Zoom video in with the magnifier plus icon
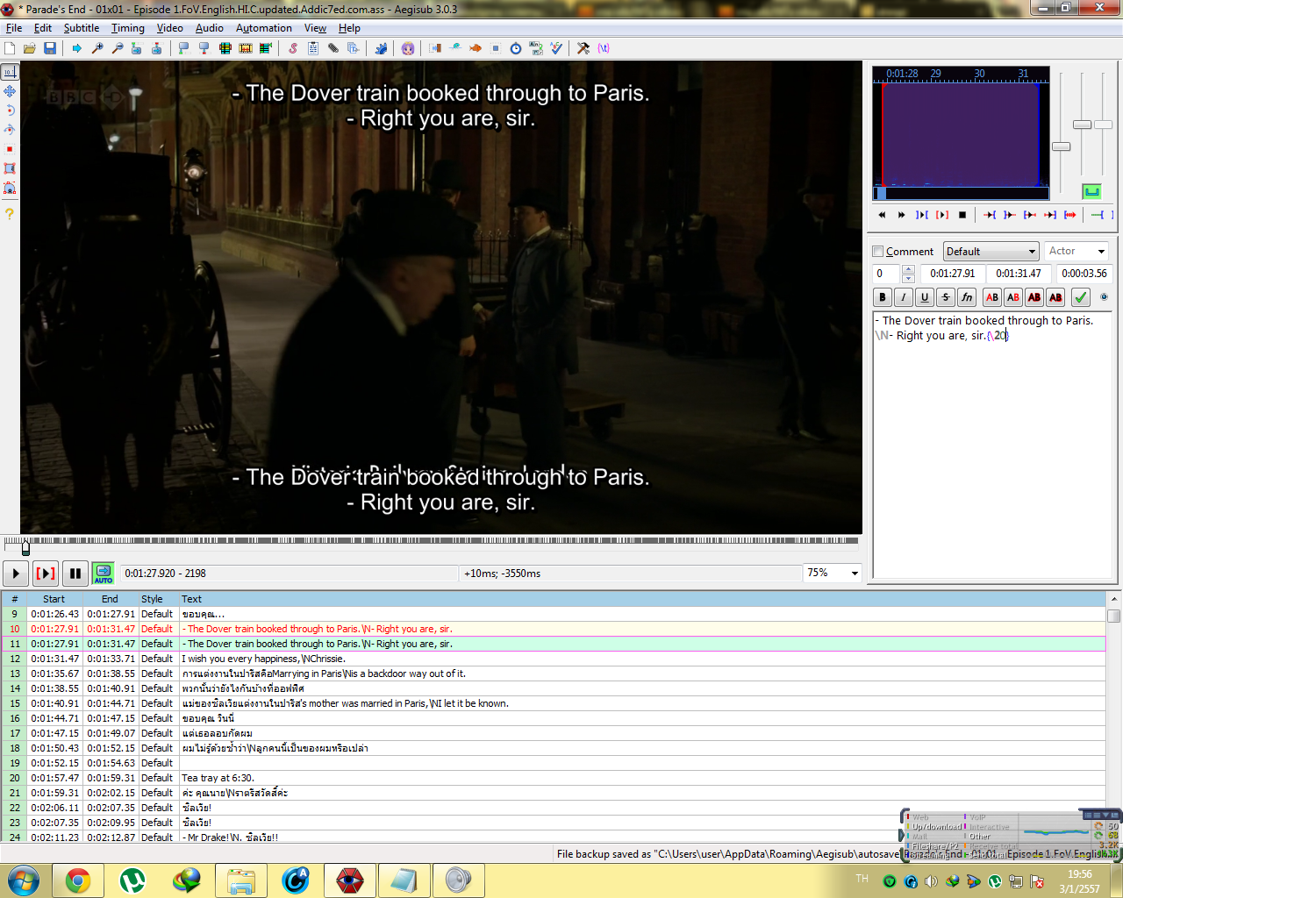Screen dimensions: 1316x898 point(97,48)
